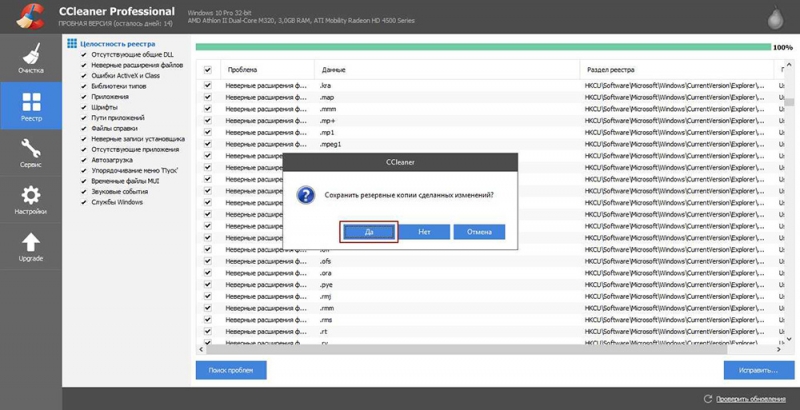Click the vertical scrollbar thumb
The image size is (800, 410).
pos(789,101)
